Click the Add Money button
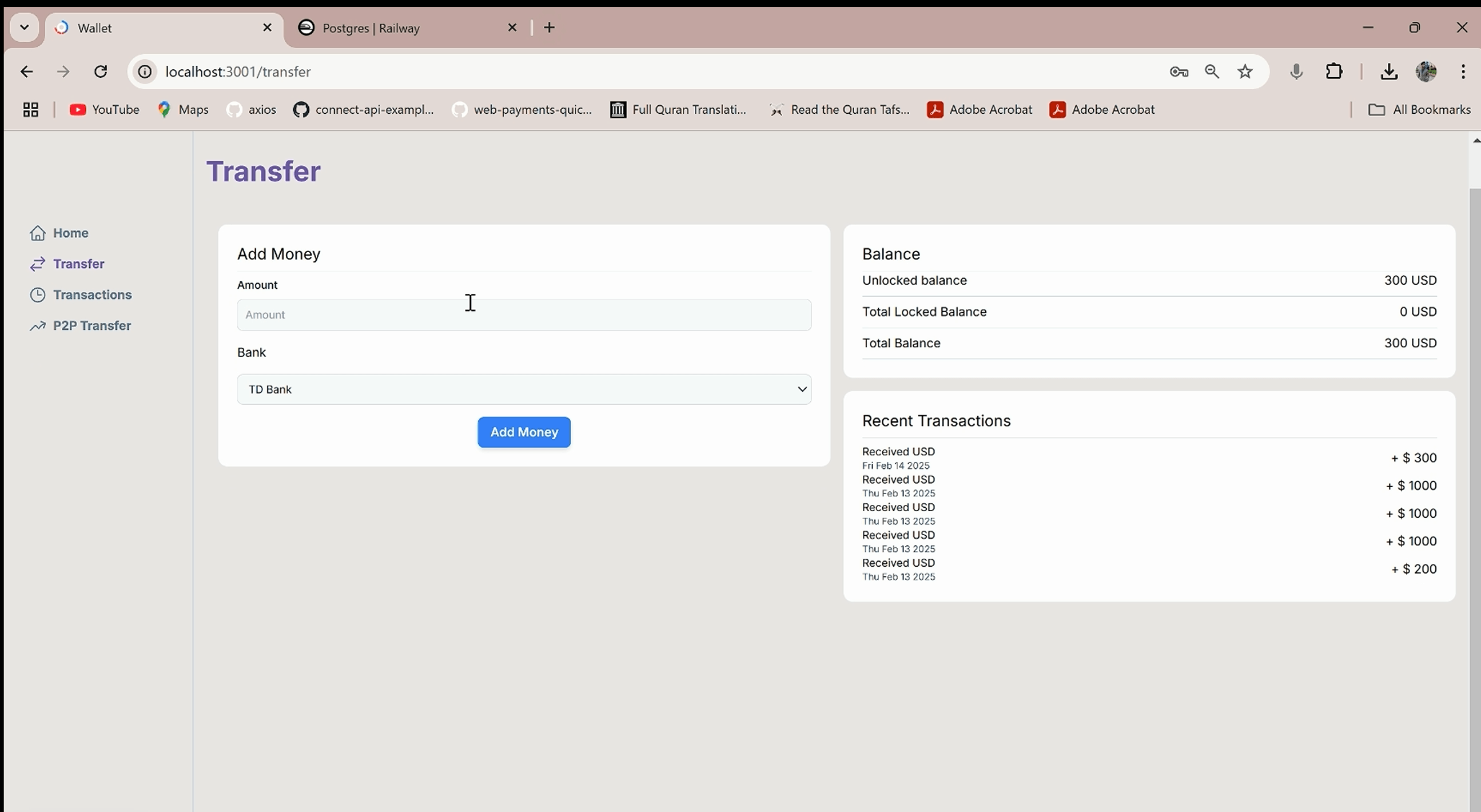Viewport: 1481px width, 812px height. click(524, 432)
